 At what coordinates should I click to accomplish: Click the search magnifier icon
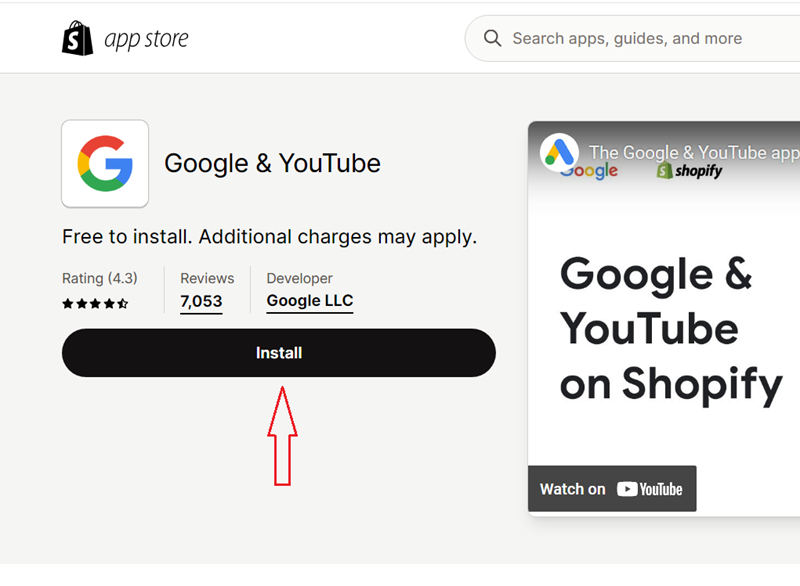(x=492, y=38)
